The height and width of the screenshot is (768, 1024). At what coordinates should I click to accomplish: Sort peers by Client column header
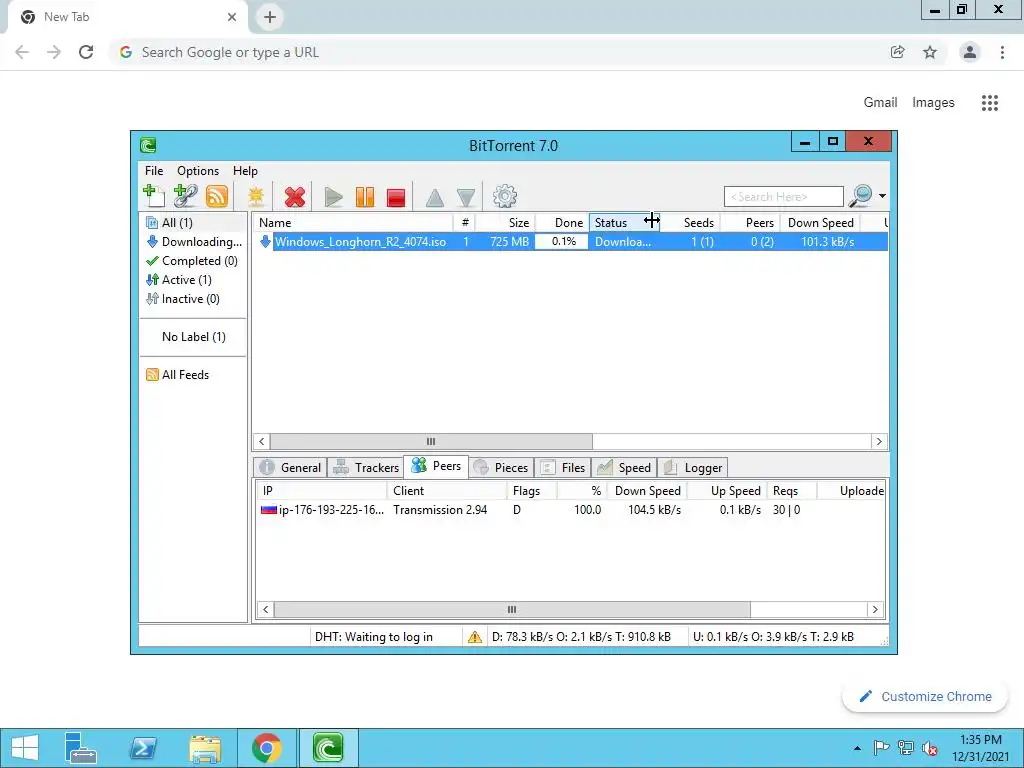447,490
